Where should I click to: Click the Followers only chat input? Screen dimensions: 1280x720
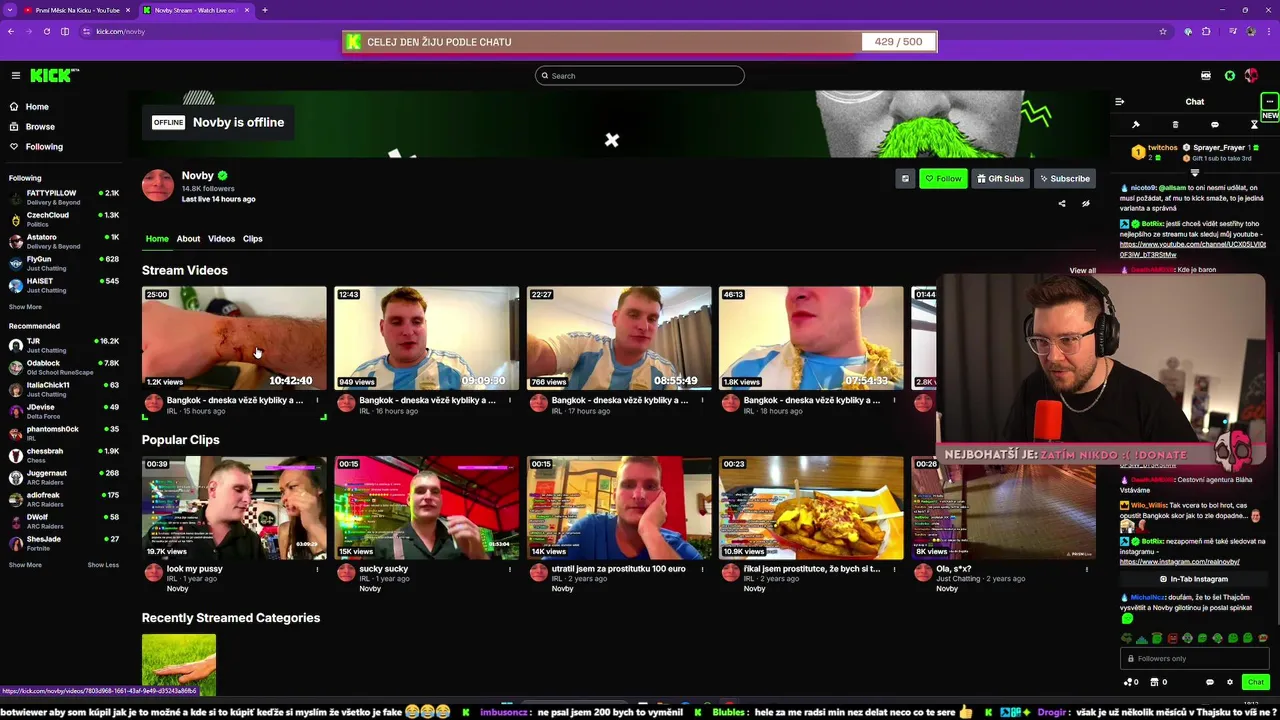click(1194, 658)
